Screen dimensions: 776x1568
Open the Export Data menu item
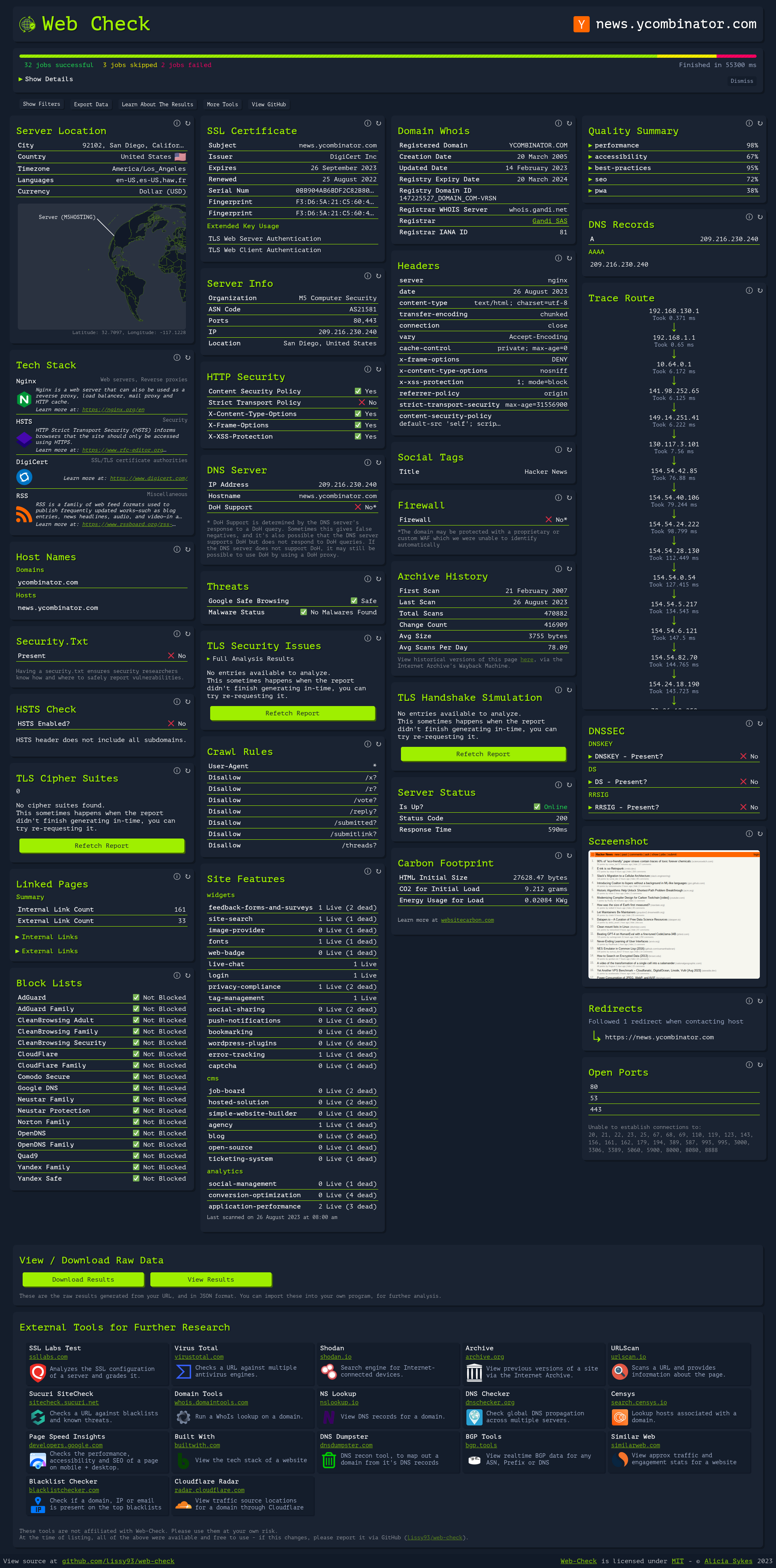91,104
